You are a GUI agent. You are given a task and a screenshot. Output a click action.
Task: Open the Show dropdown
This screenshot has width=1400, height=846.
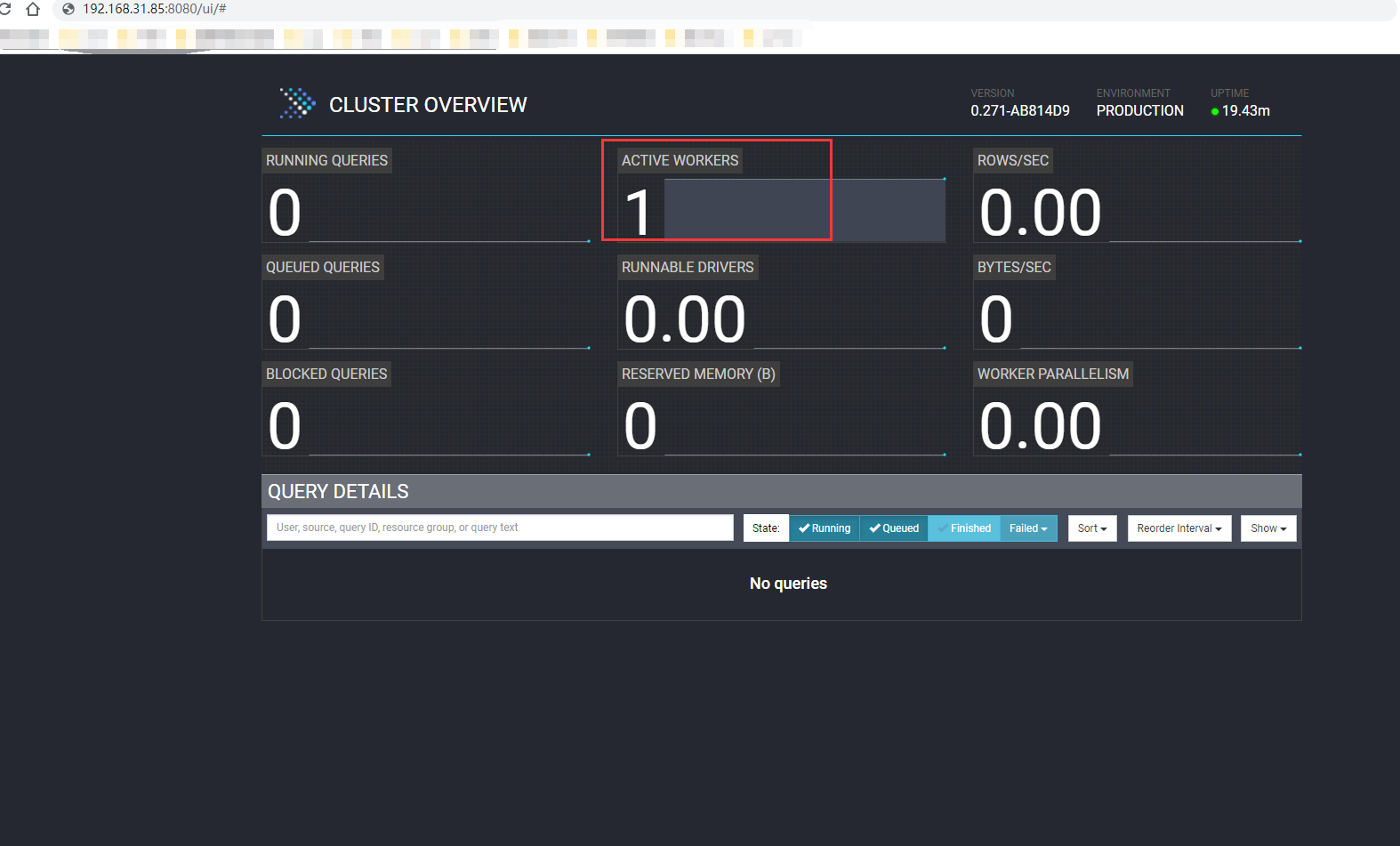click(1268, 528)
